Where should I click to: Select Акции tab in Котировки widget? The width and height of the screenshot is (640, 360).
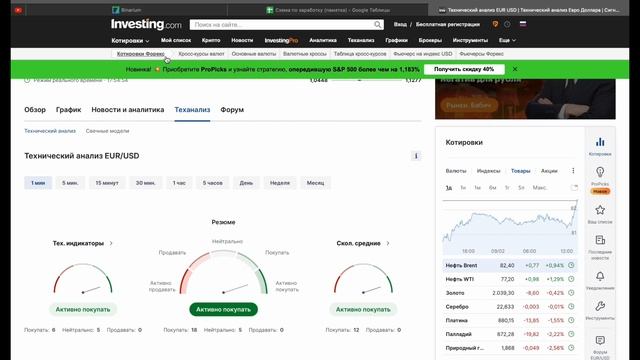(549, 171)
